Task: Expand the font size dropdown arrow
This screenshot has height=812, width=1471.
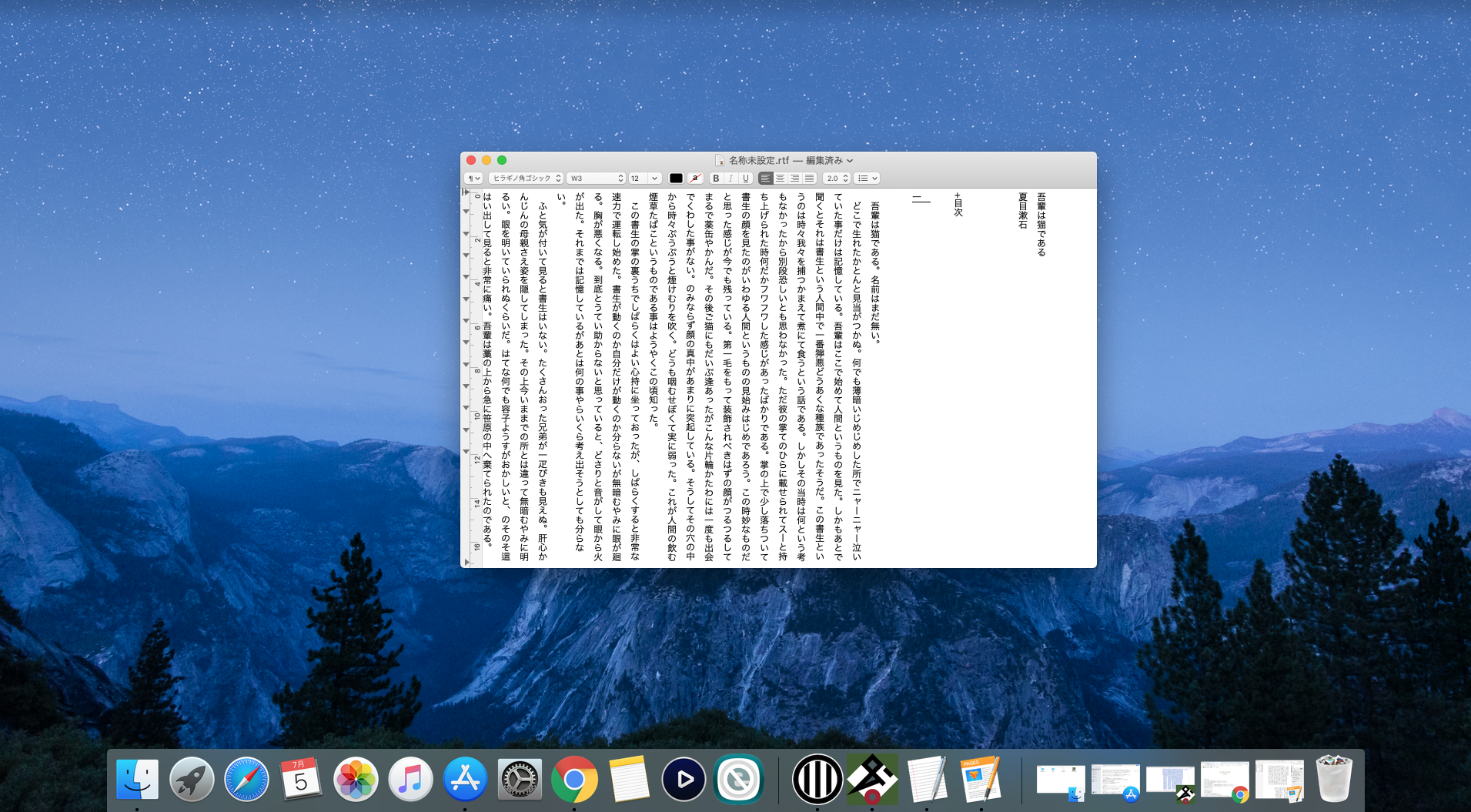Action: [654, 178]
